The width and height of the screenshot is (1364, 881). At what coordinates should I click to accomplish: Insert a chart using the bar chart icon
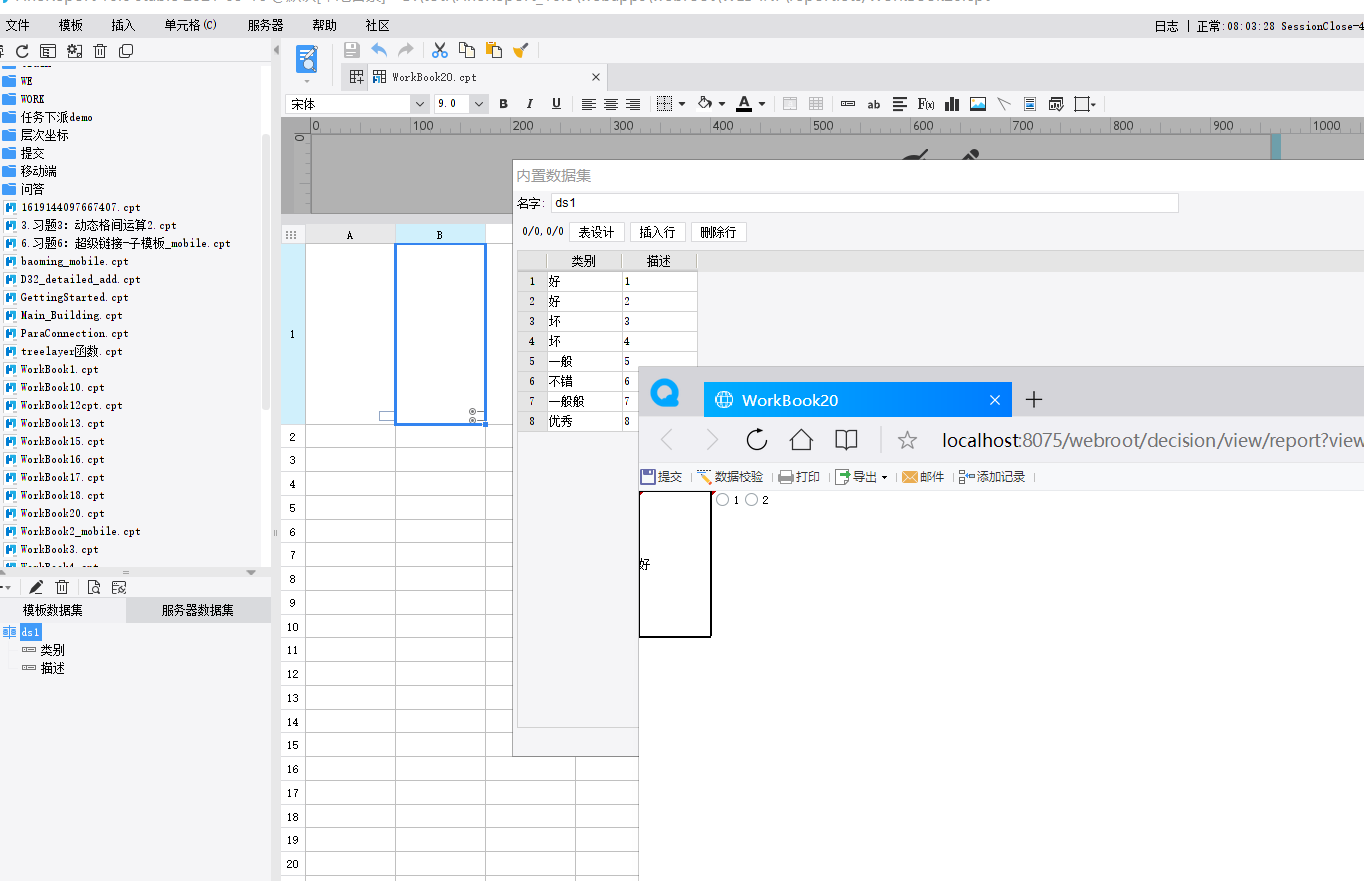coord(952,104)
